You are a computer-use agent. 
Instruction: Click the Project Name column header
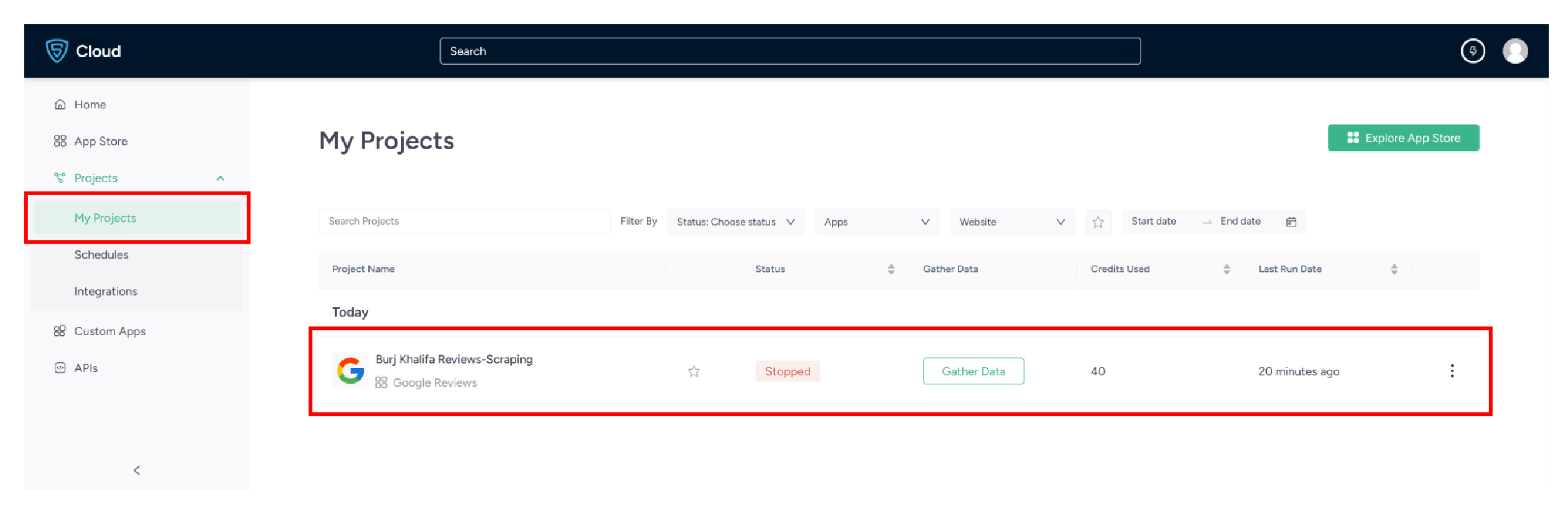click(x=363, y=269)
